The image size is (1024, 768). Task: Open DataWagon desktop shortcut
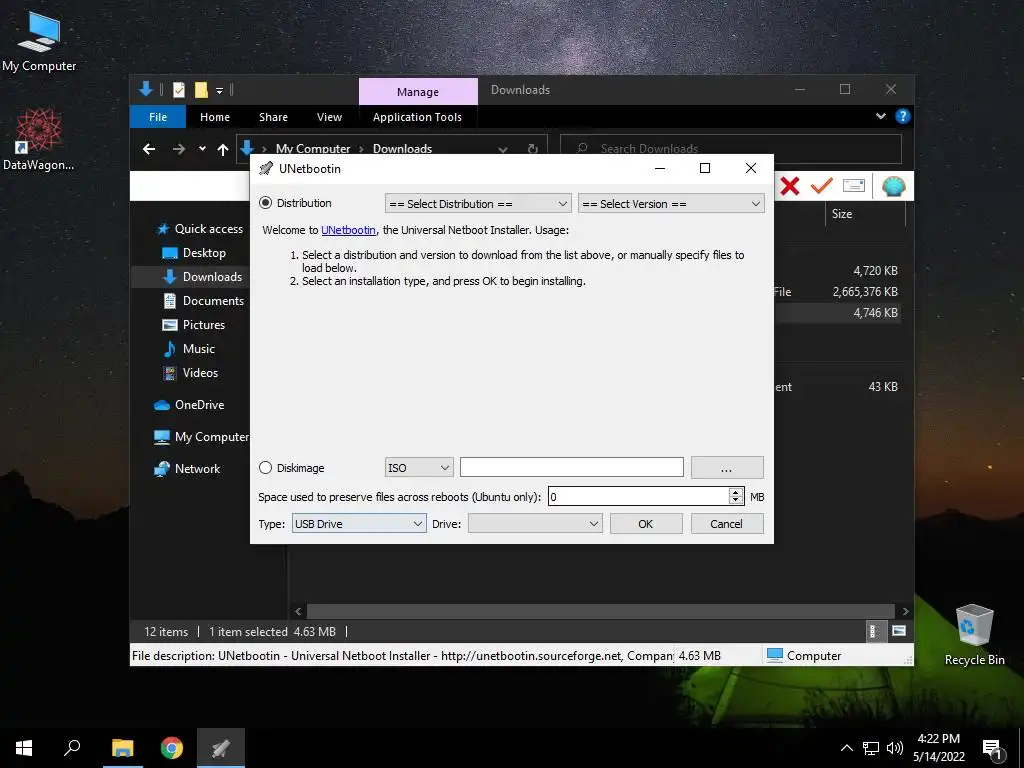coord(39,139)
